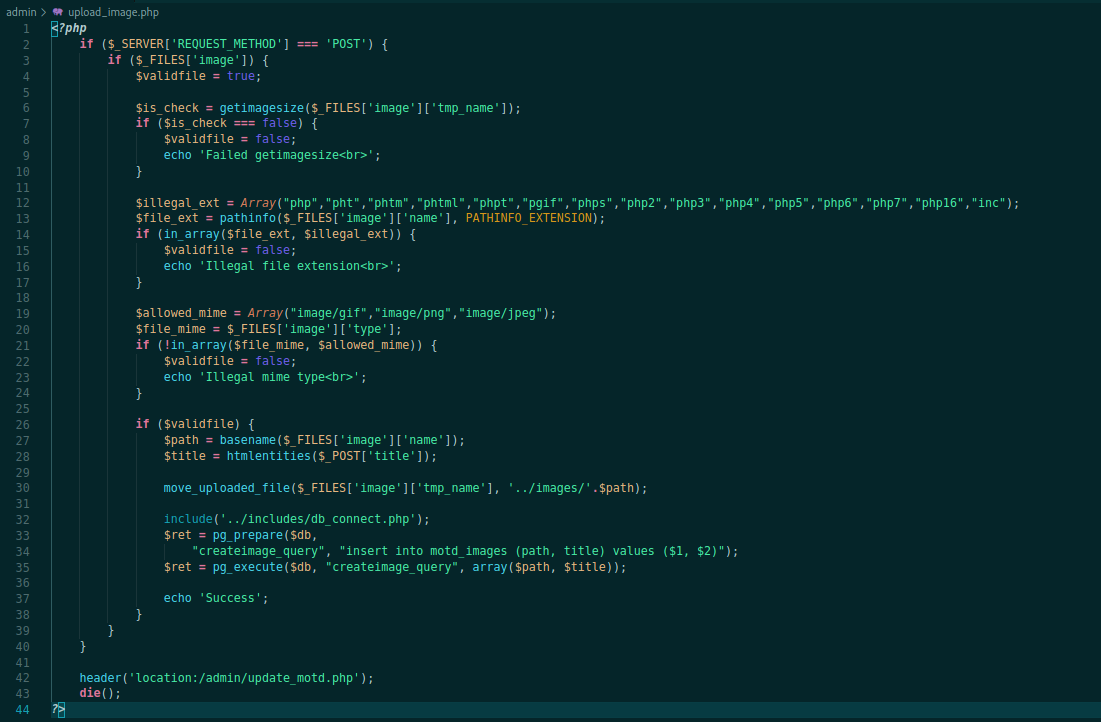Screen dimensions: 1101x722
Task: Click the true value on line 4
Action: pos(241,76)
